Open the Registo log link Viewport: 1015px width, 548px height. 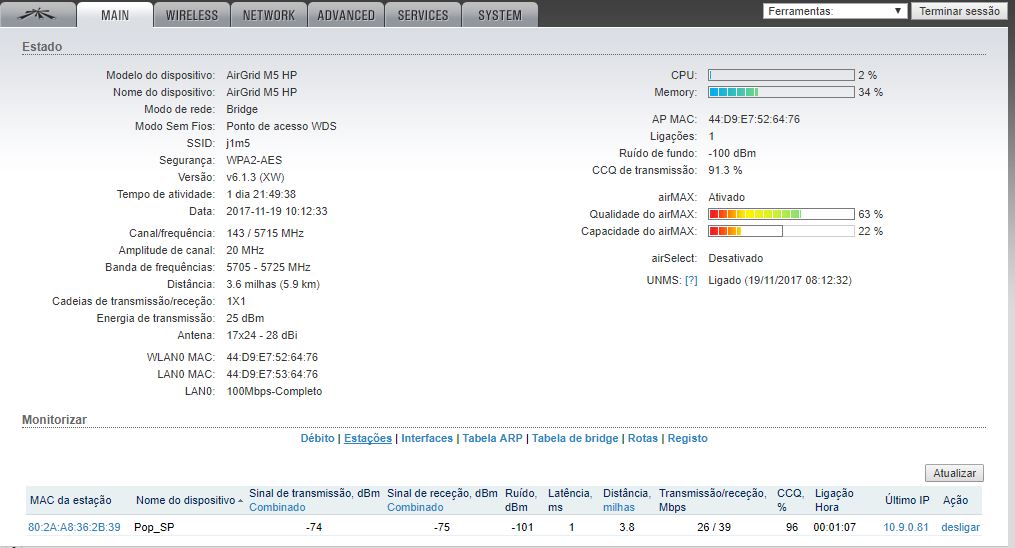click(x=687, y=438)
